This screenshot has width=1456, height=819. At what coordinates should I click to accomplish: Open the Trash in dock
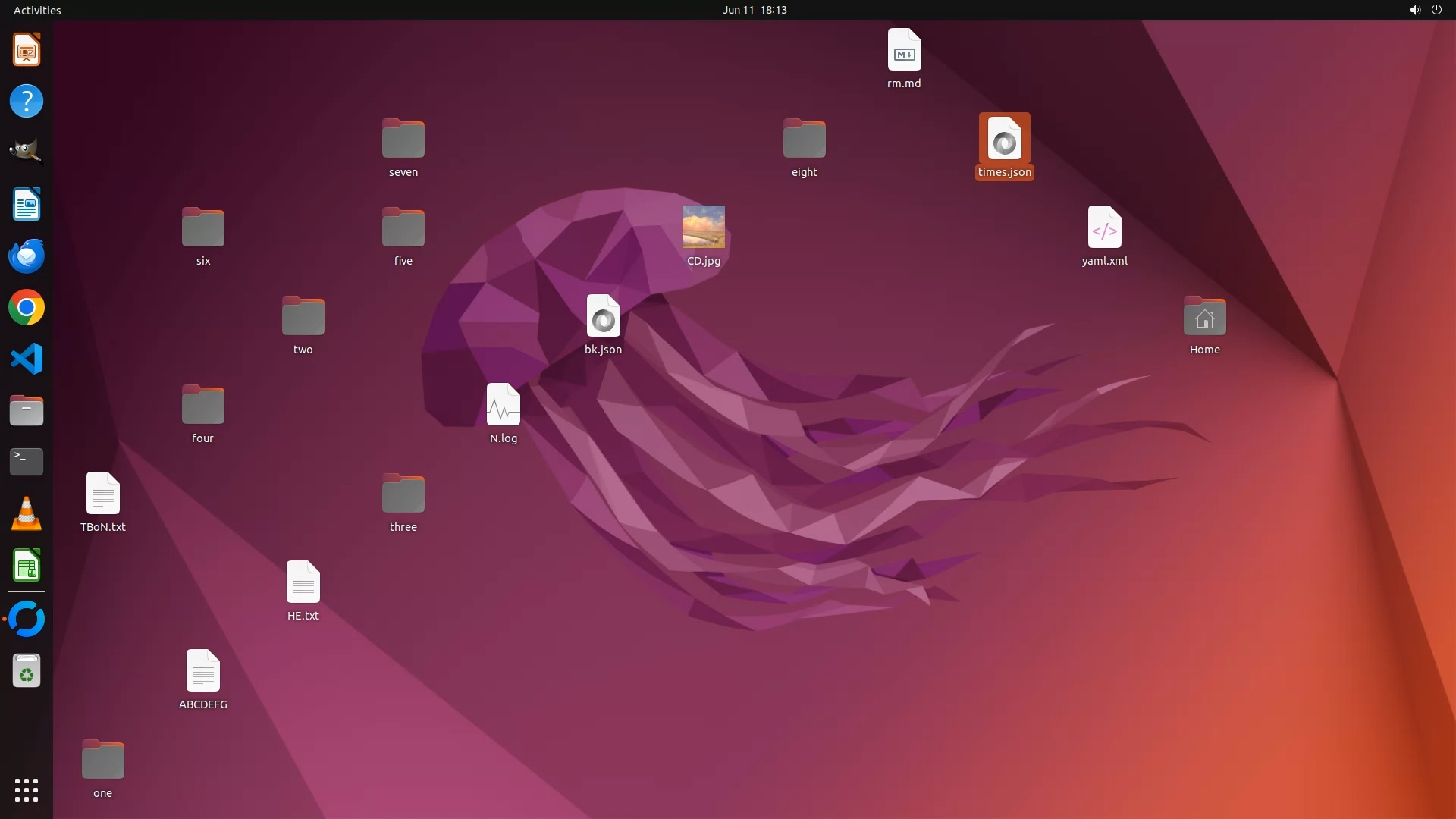[27, 671]
